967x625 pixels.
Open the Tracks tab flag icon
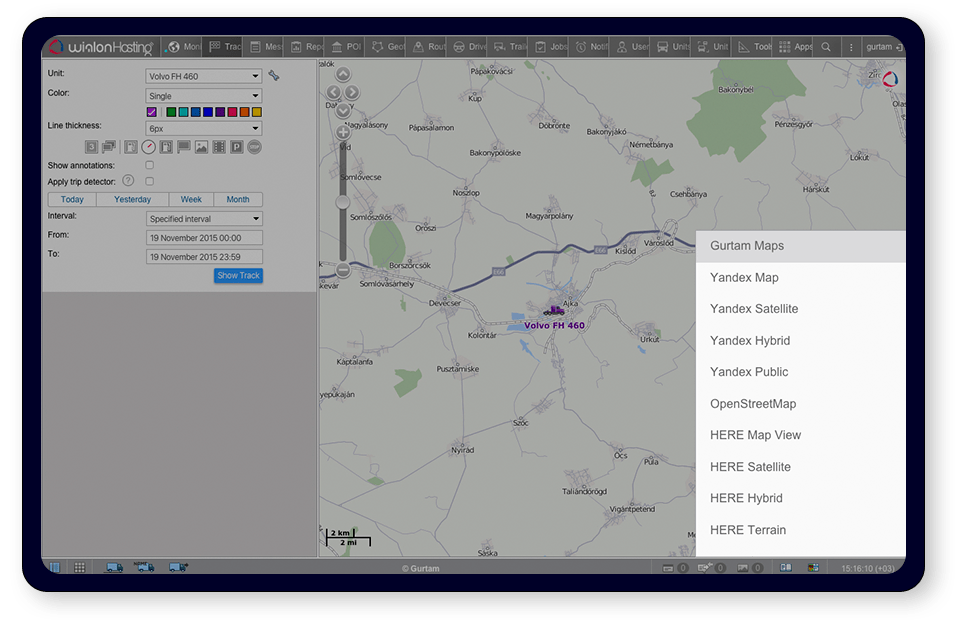[215, 47]
